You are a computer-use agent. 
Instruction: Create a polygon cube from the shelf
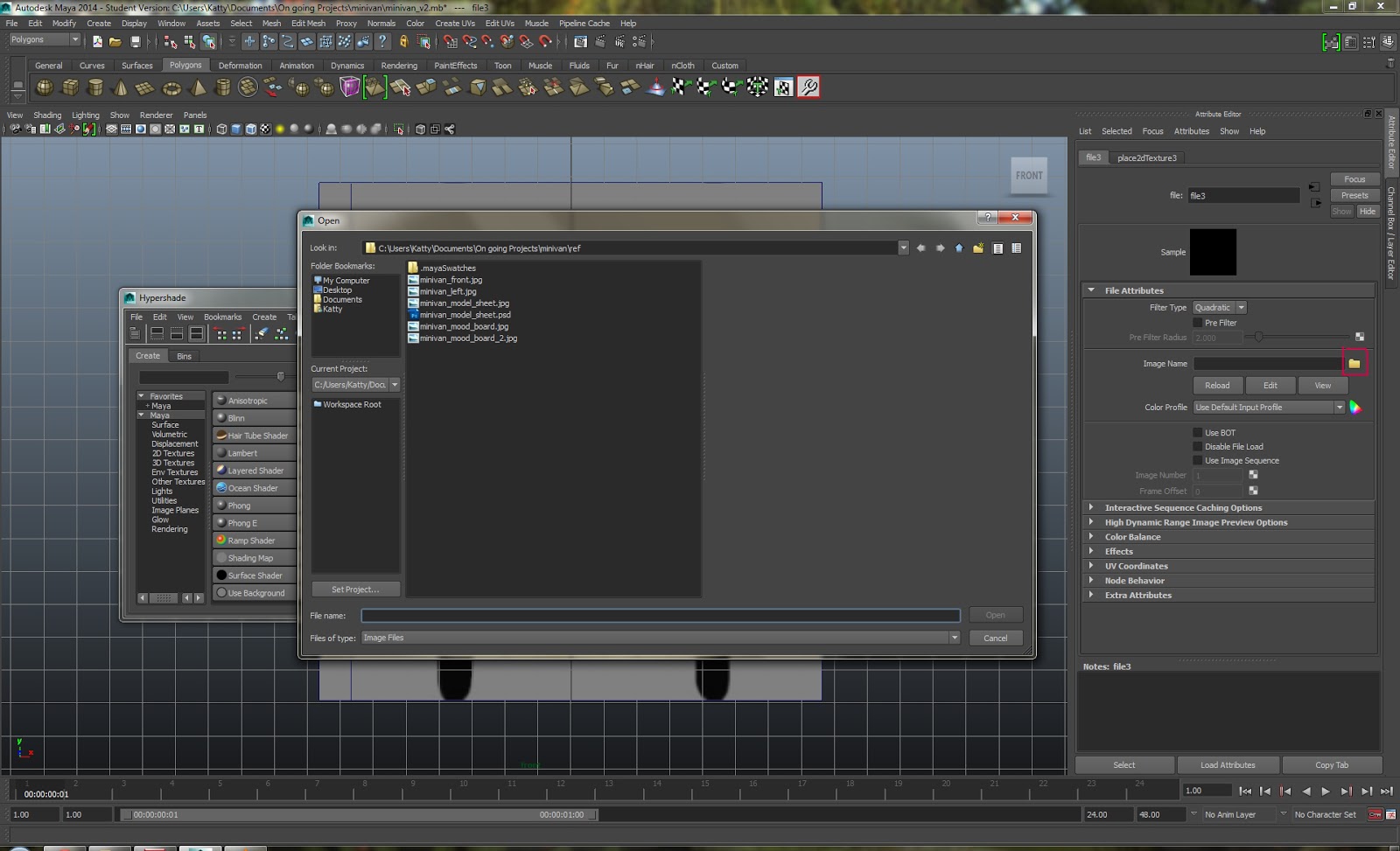[x=70, y=87]
